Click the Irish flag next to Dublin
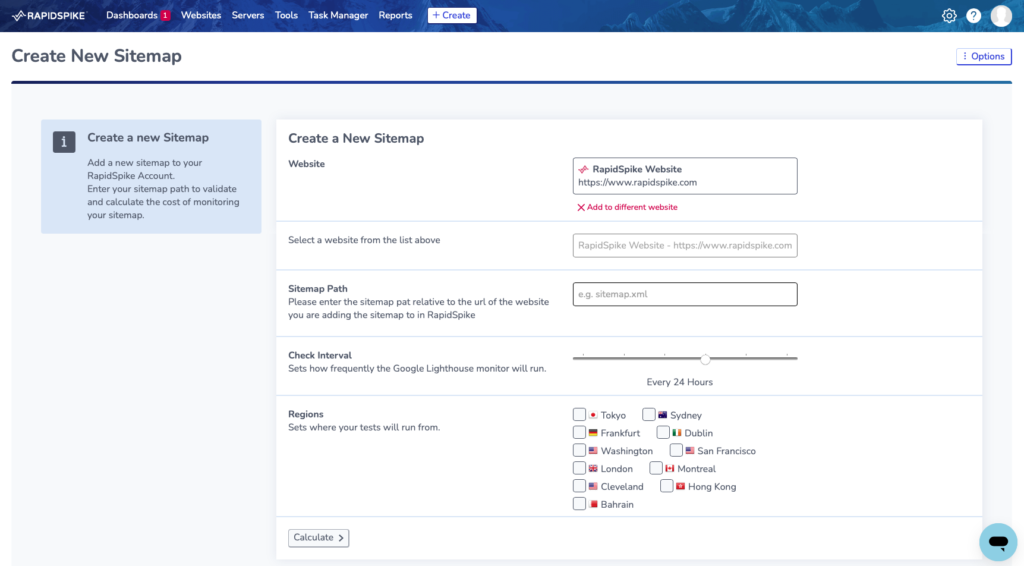1024x566 pixels. [677, 433]
